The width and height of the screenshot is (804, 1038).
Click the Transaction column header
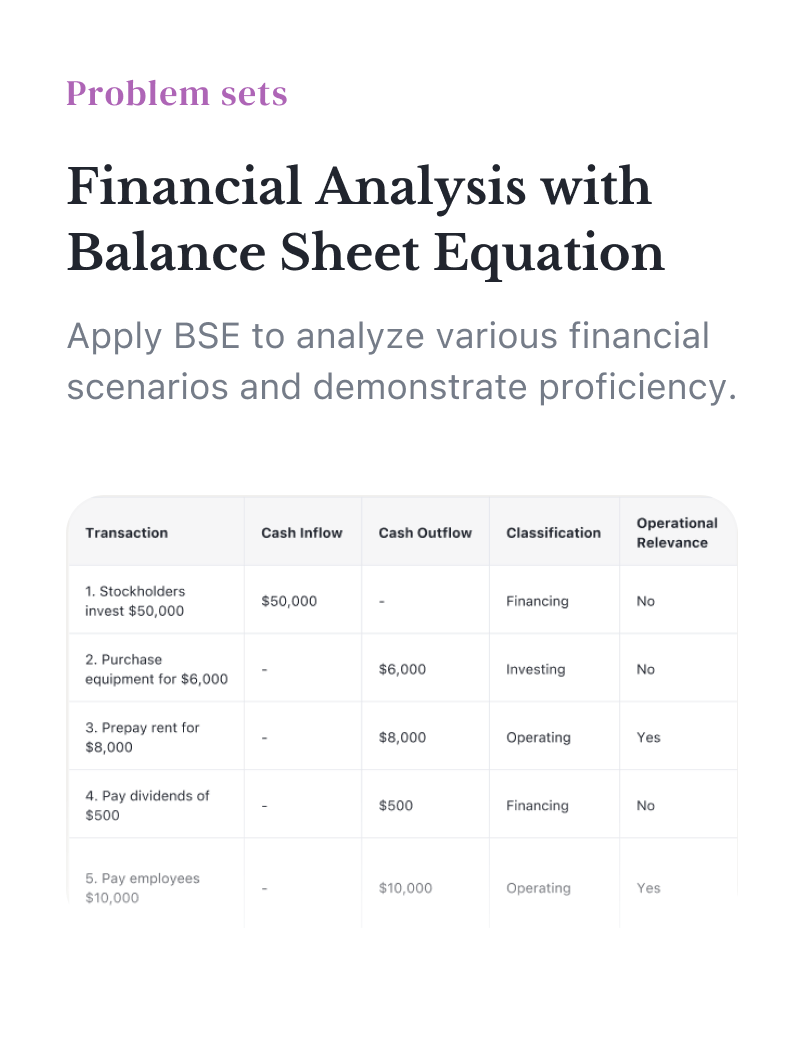tap(126, 533)
